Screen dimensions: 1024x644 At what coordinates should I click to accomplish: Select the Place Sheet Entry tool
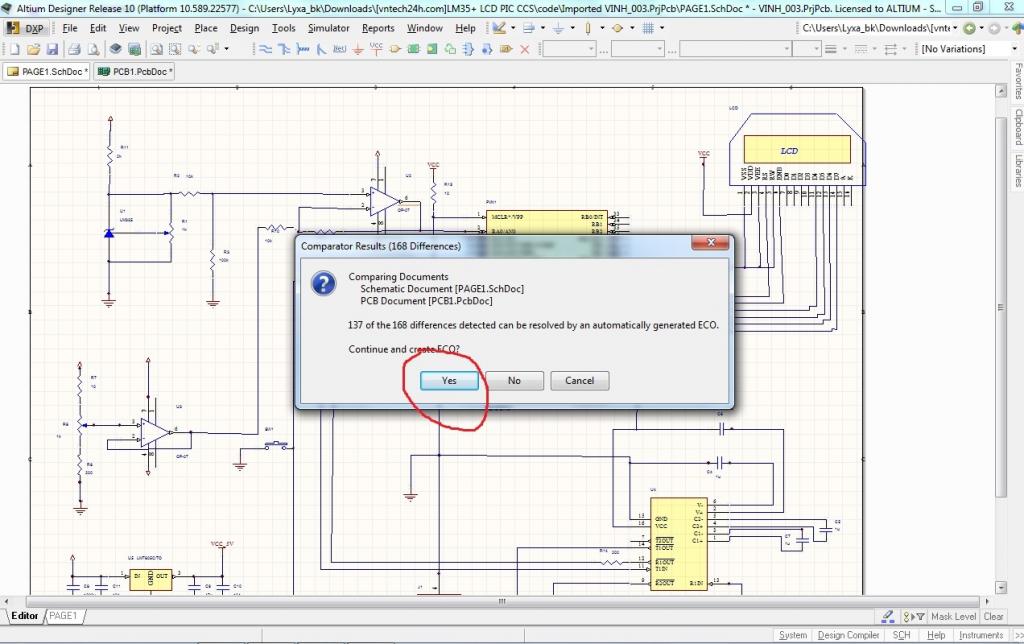tap(432, 49)
